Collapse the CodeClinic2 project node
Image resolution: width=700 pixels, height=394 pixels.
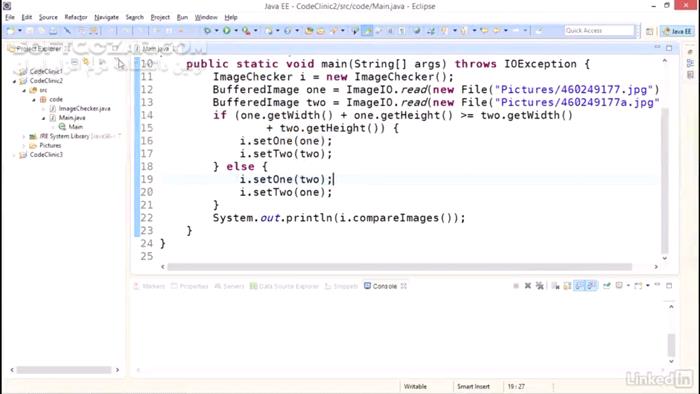[14, 81]
